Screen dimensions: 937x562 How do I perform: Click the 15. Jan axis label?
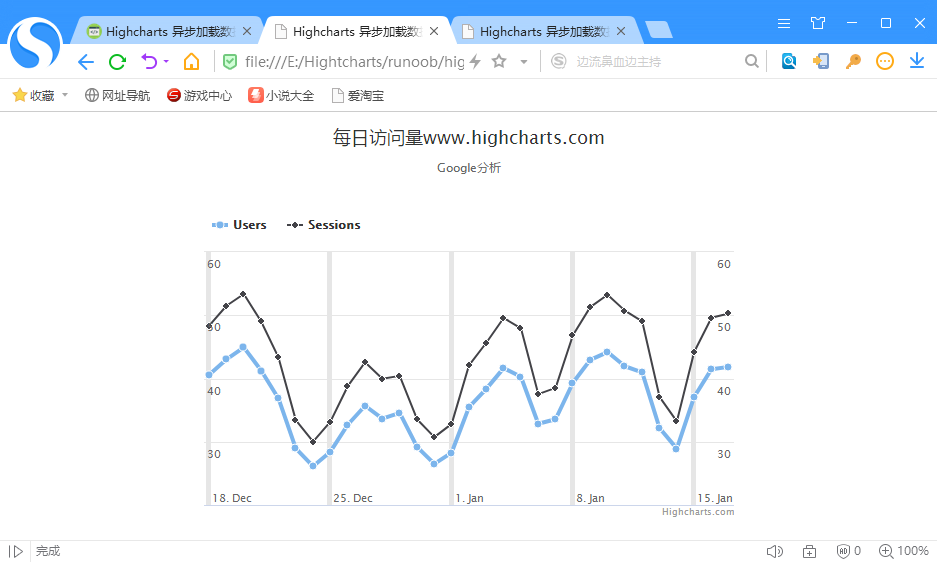click(x=715, y=498)
